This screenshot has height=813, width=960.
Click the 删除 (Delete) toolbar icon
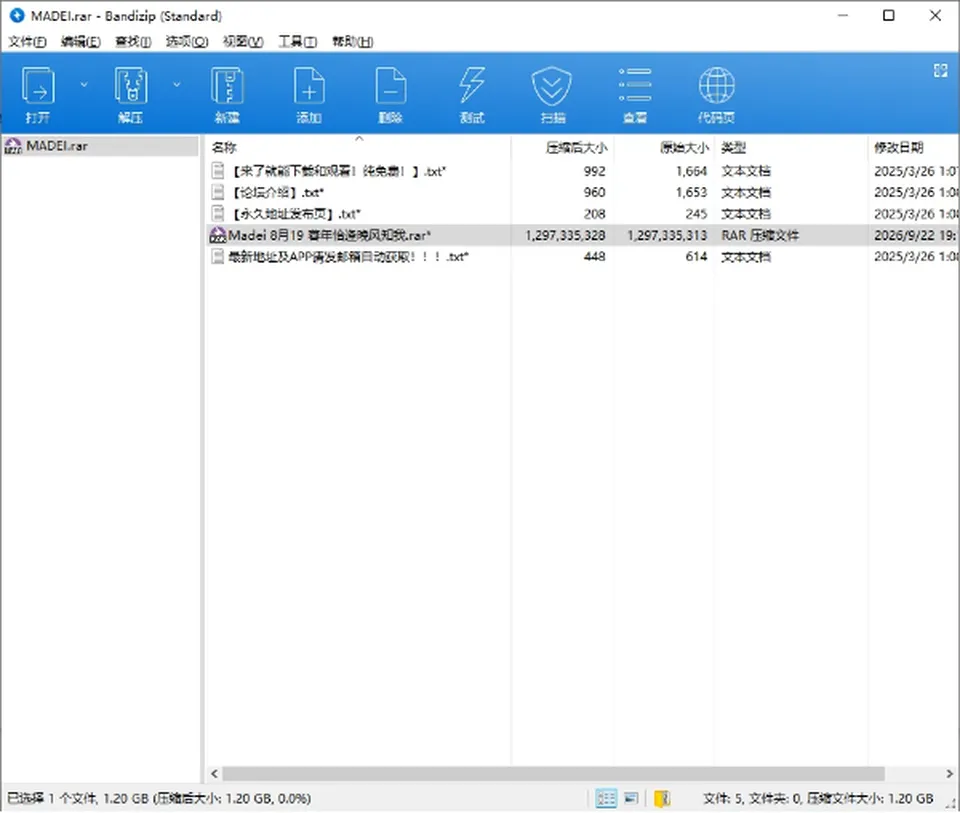point(391,86)
